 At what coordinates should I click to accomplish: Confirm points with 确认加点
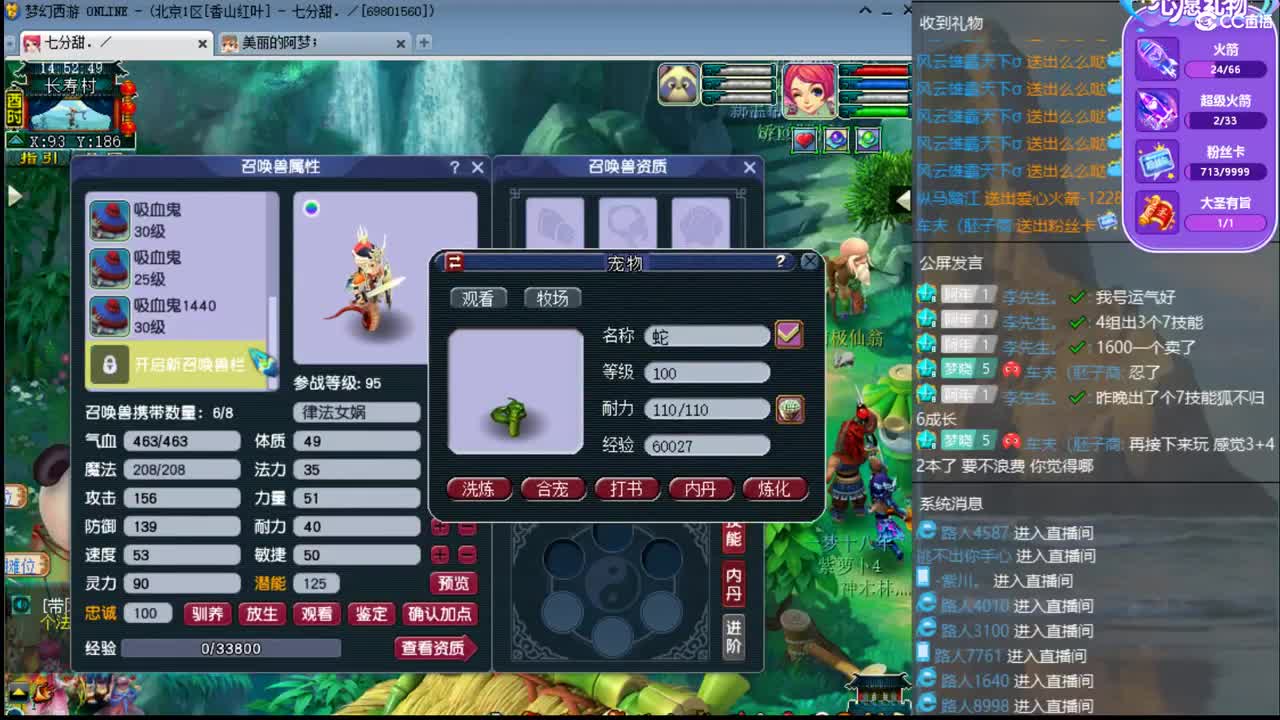pos(439,614)
